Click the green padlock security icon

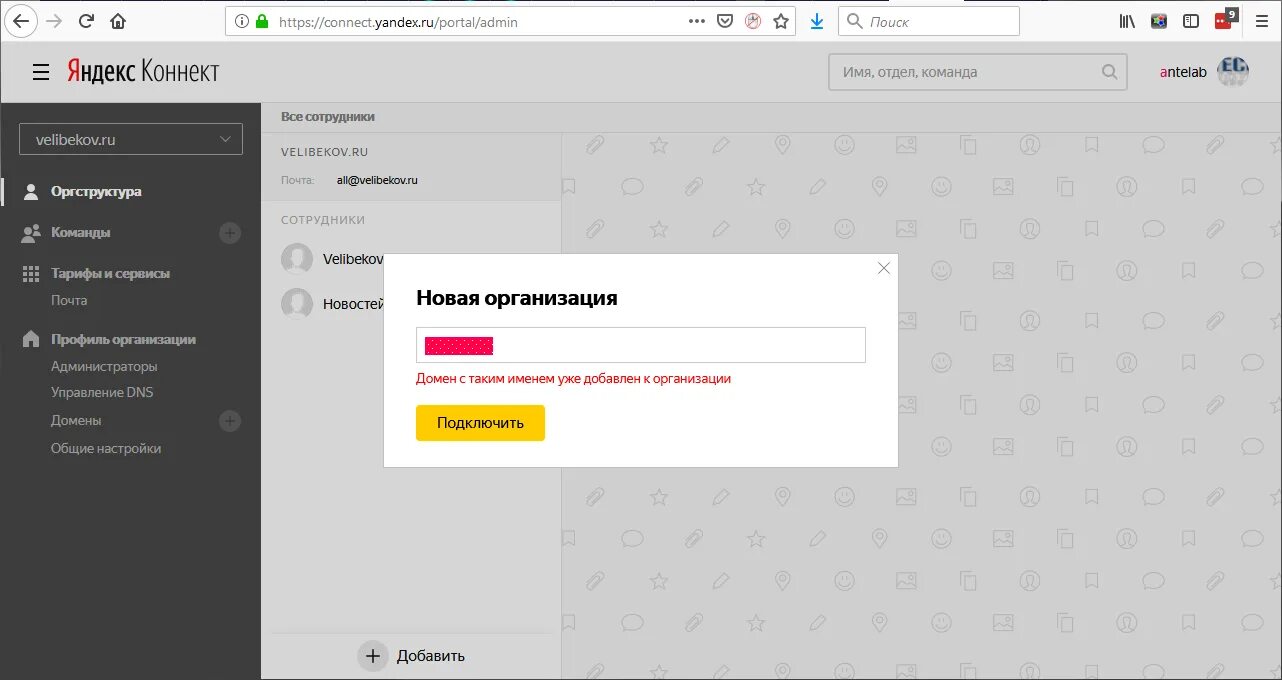[262, 21]
